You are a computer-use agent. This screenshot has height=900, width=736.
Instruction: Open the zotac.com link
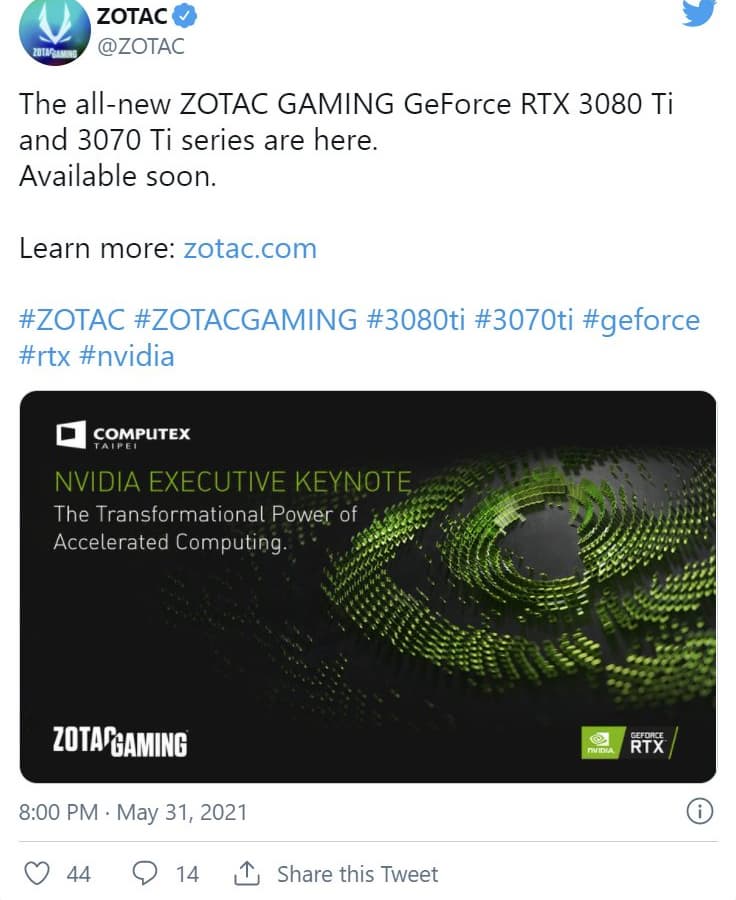pyautogui.click(x=250, y=249)
